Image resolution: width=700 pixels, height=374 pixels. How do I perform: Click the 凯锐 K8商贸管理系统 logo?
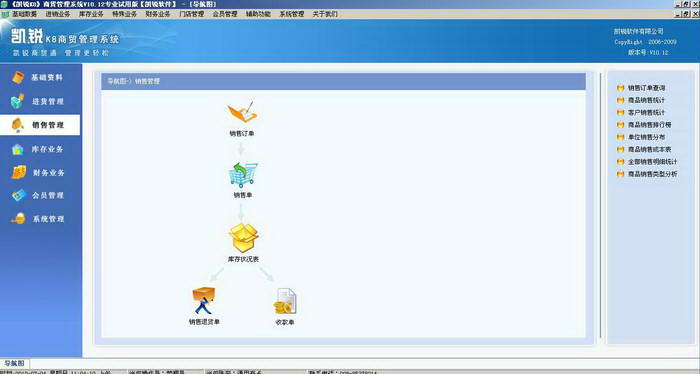click(65, 37)
